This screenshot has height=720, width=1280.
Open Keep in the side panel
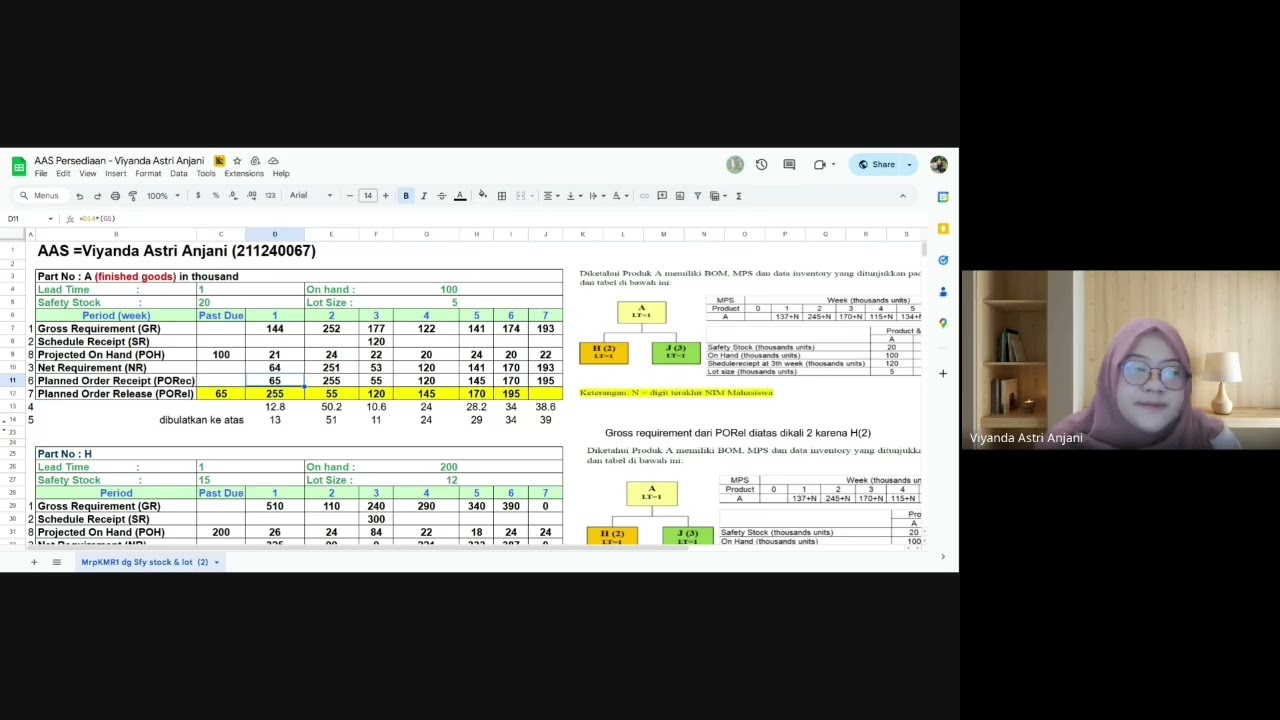pyautogui.click(x=943, y=229)
